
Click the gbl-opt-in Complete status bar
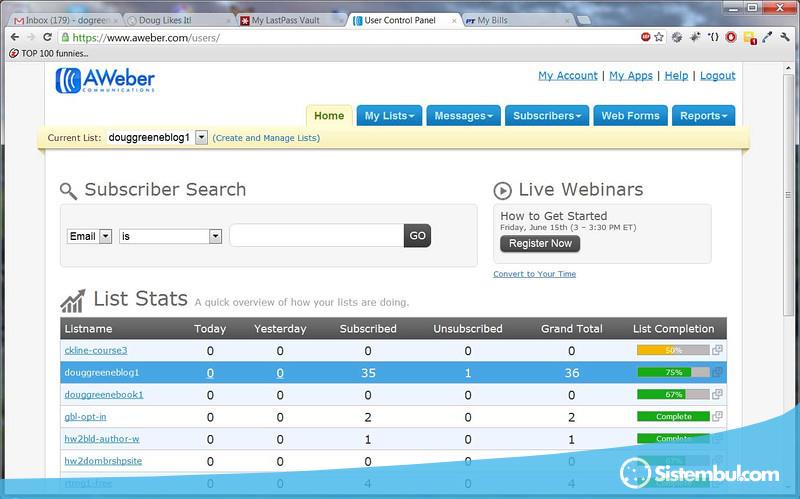(x=673, y=416)
